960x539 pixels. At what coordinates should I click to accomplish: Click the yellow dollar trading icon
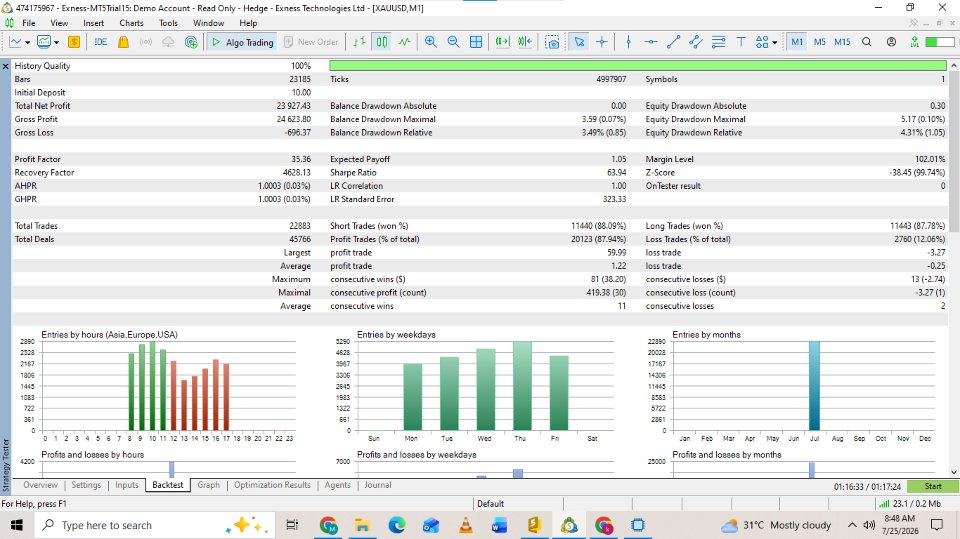click(74, 42)
